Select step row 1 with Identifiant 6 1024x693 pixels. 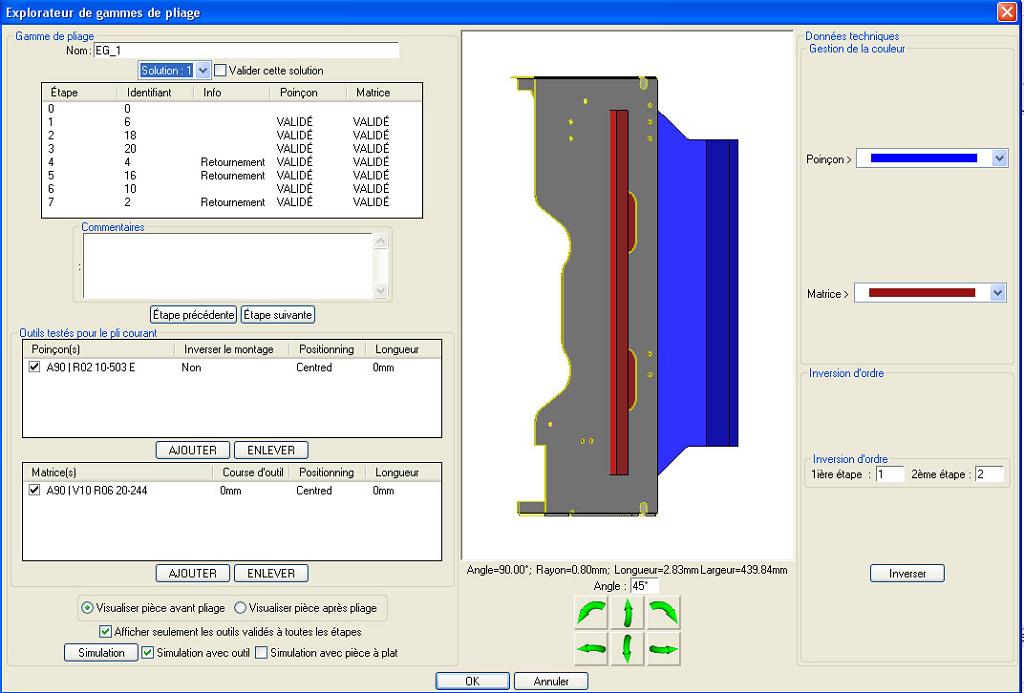tap(232, 121)
